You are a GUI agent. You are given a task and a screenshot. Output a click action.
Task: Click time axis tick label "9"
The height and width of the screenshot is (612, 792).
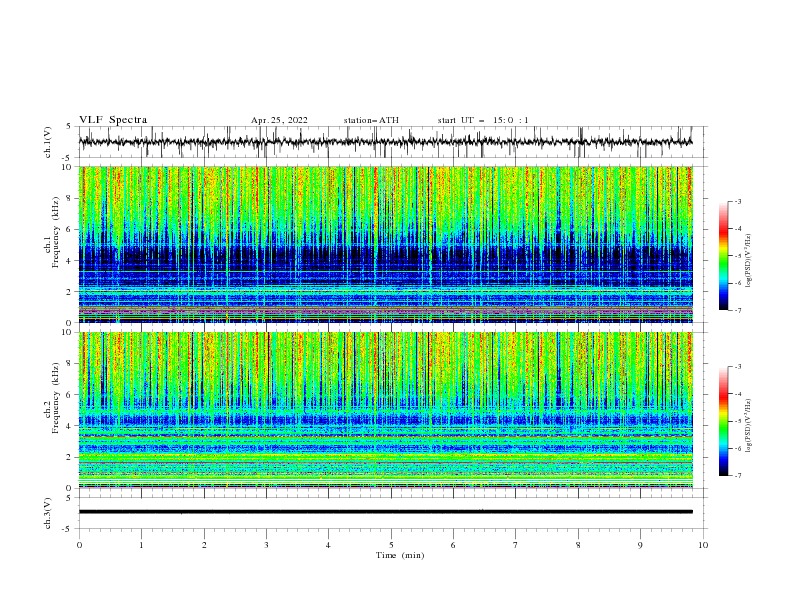(640, 545)
